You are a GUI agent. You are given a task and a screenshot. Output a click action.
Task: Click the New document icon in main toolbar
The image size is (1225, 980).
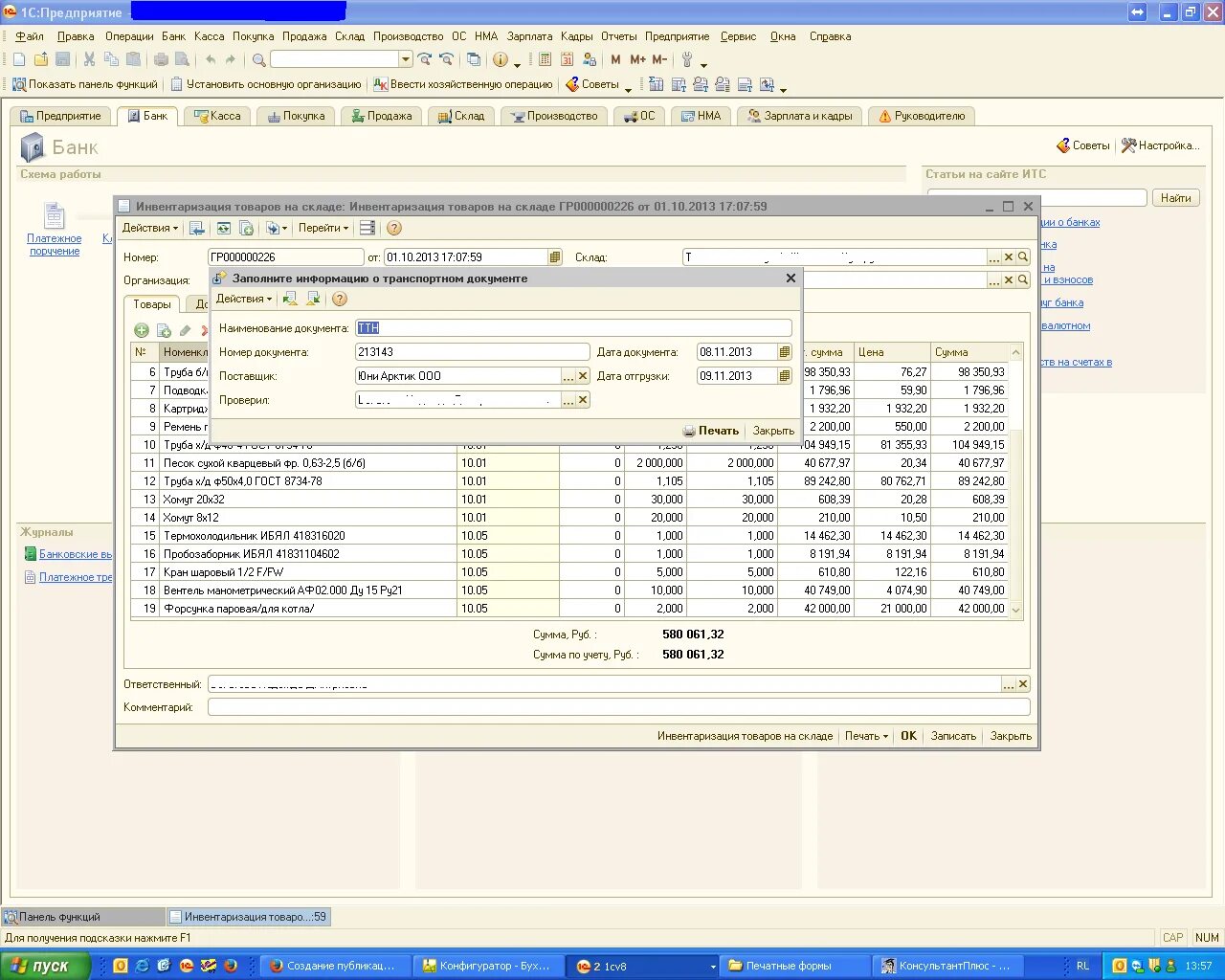(x=19, y=59)
